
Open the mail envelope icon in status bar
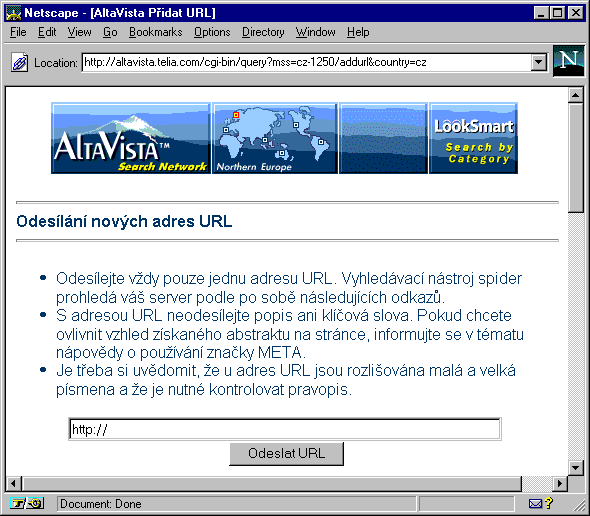535,504
